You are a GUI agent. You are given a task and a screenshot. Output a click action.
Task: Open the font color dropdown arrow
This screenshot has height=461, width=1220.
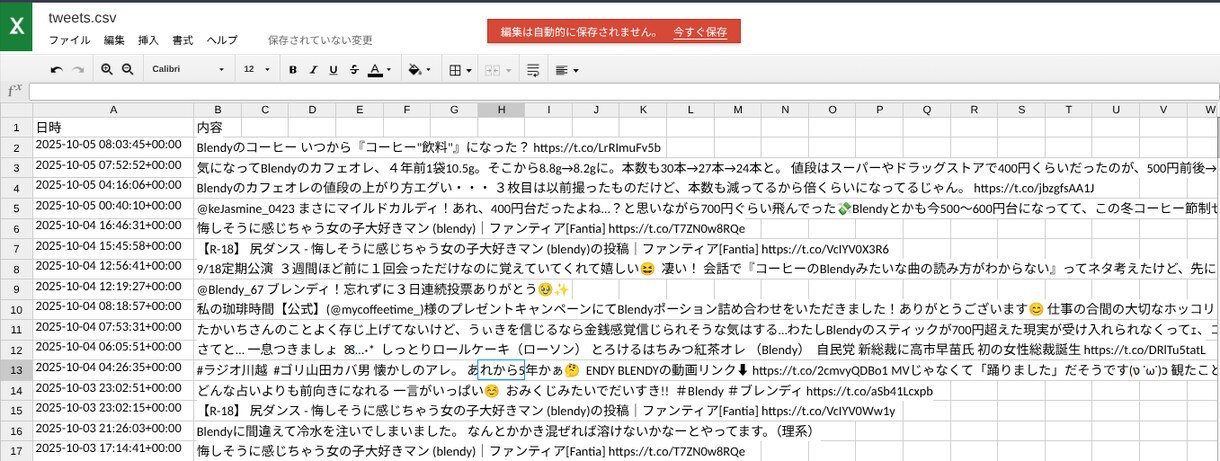click(389, 70)
